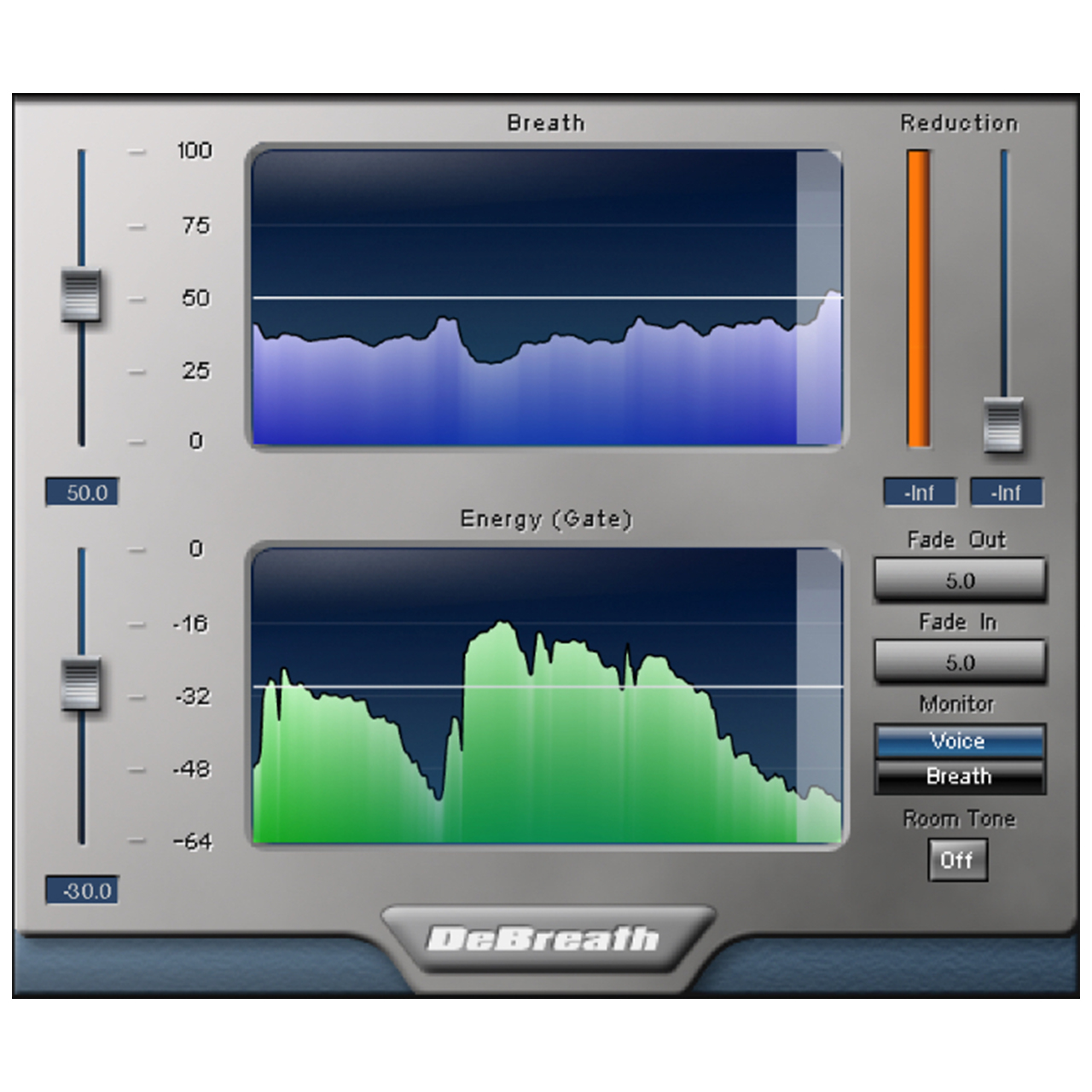
Task: Click the orange Reduction meter
Action: tap(919, 299)
